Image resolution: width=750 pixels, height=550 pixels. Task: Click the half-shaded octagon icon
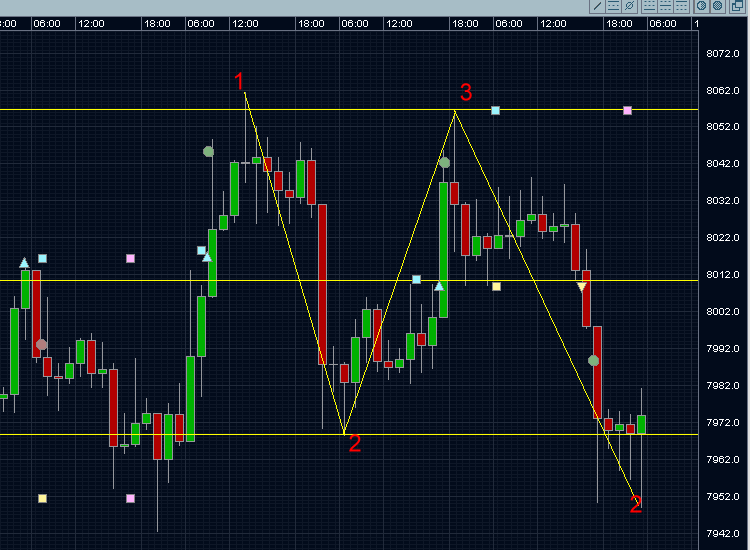click(x=702, y=6)
